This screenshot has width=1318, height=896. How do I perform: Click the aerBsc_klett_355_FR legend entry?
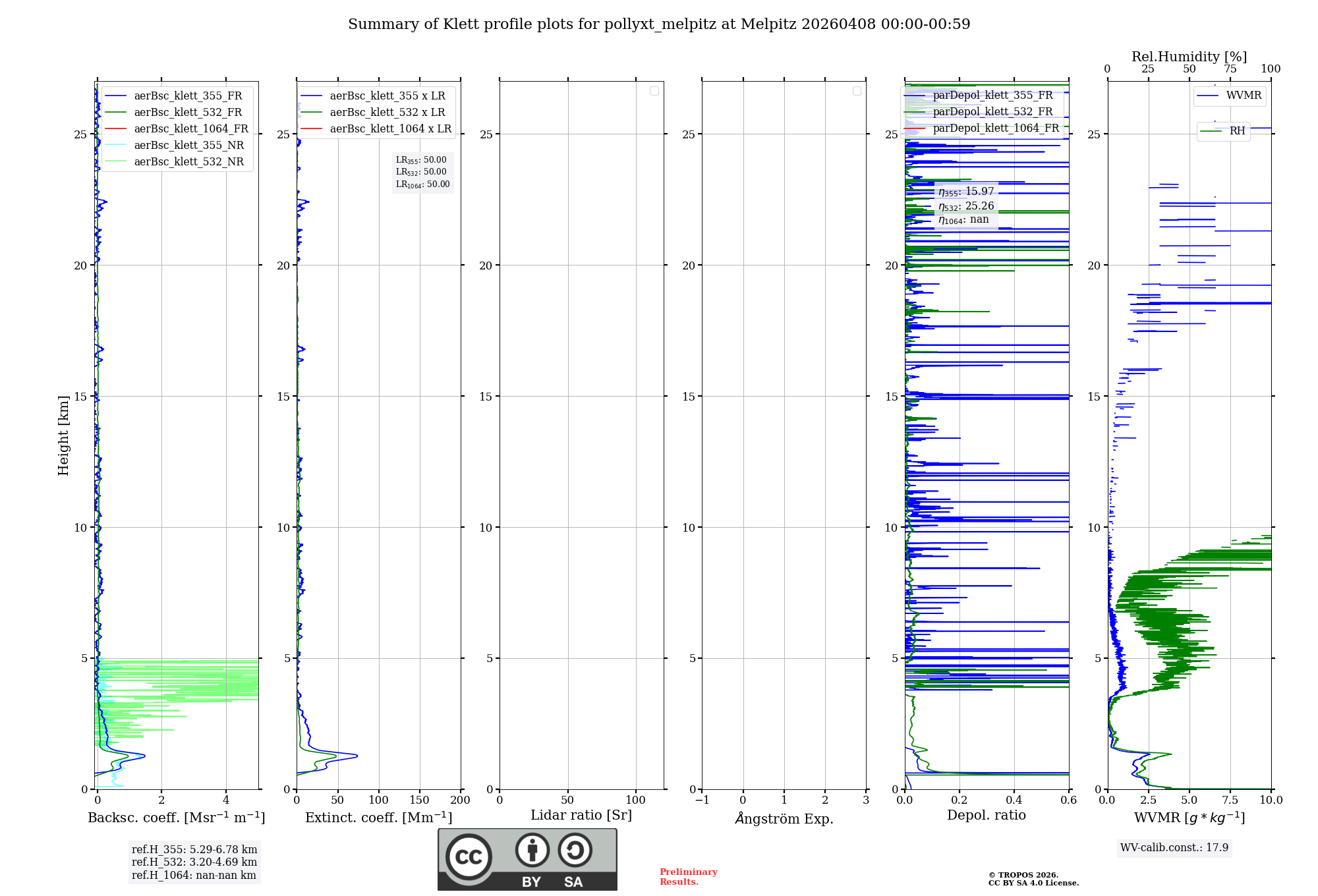188,96
